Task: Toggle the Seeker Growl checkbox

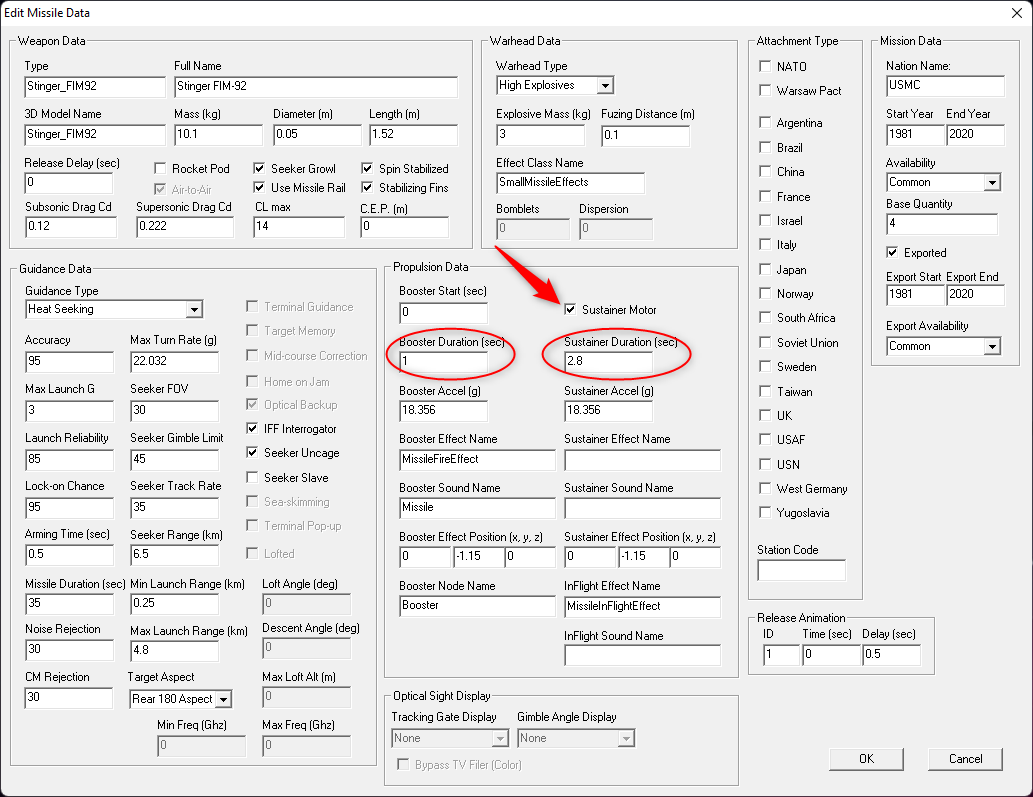Action: [x=260, y=169]
